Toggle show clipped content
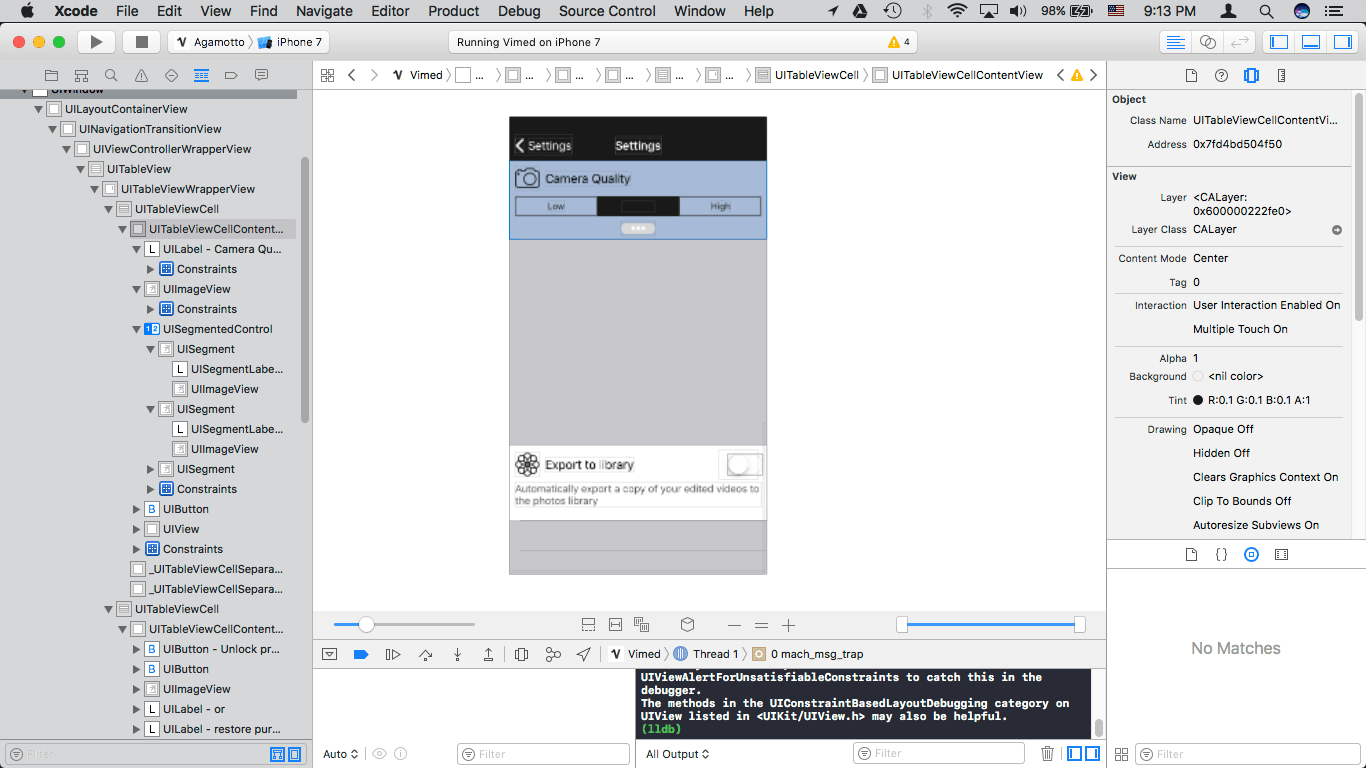Screen dimensions: 1366x768 [x=588, y=624]
